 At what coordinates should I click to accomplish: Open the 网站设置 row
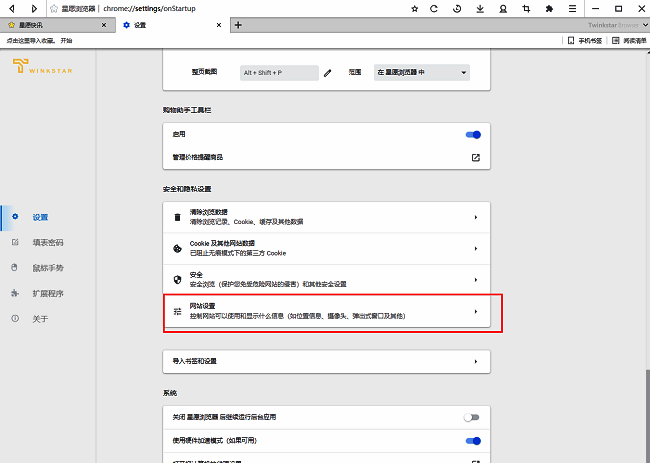[326, 311]
